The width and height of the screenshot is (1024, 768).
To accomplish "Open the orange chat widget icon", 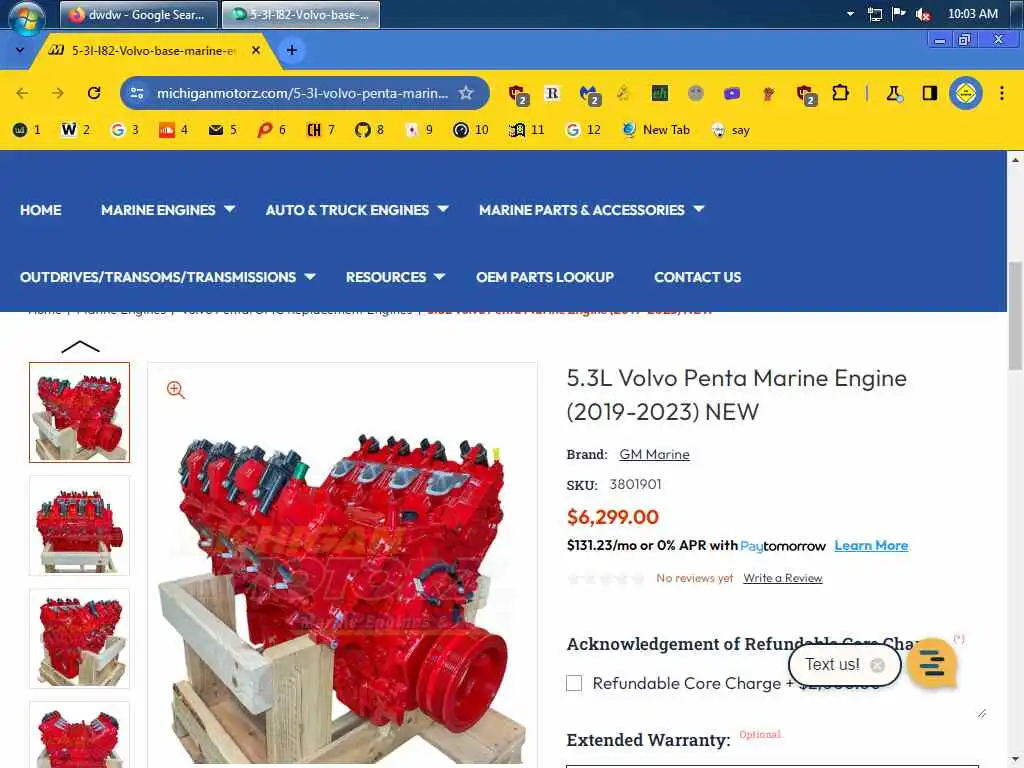I will tap(932, 664).
